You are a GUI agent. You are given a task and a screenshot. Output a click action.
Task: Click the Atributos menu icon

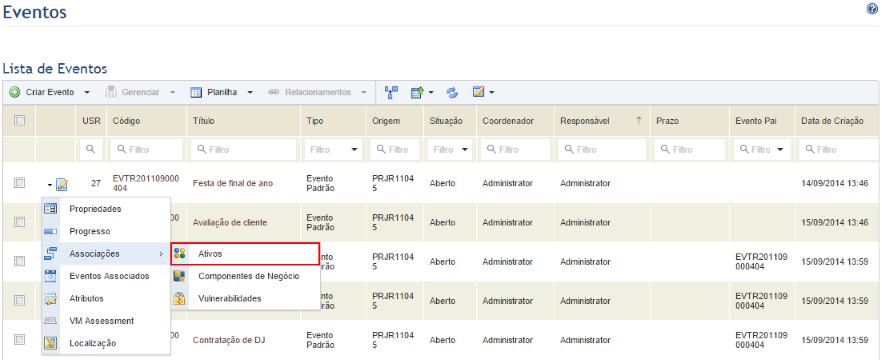(50, 299)
